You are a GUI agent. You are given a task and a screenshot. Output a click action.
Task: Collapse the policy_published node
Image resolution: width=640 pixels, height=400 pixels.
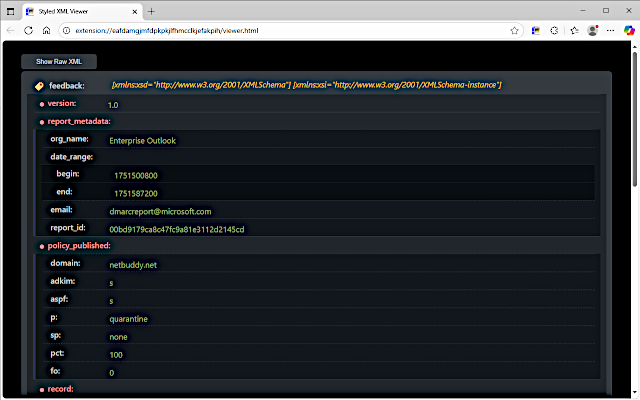pos(42,247)
